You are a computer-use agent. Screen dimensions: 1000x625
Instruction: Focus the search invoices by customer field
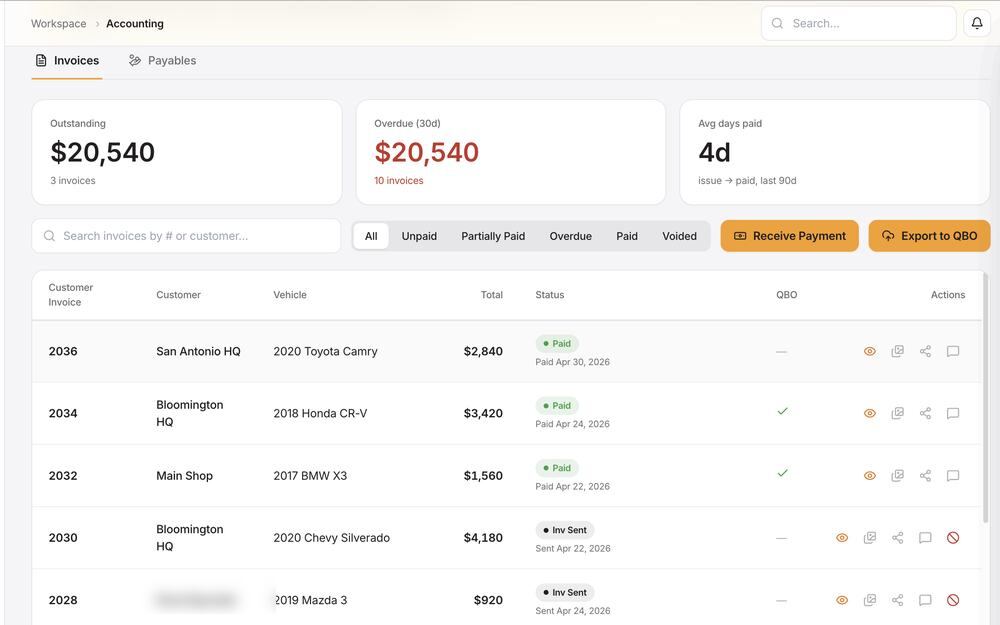[186, 236]
